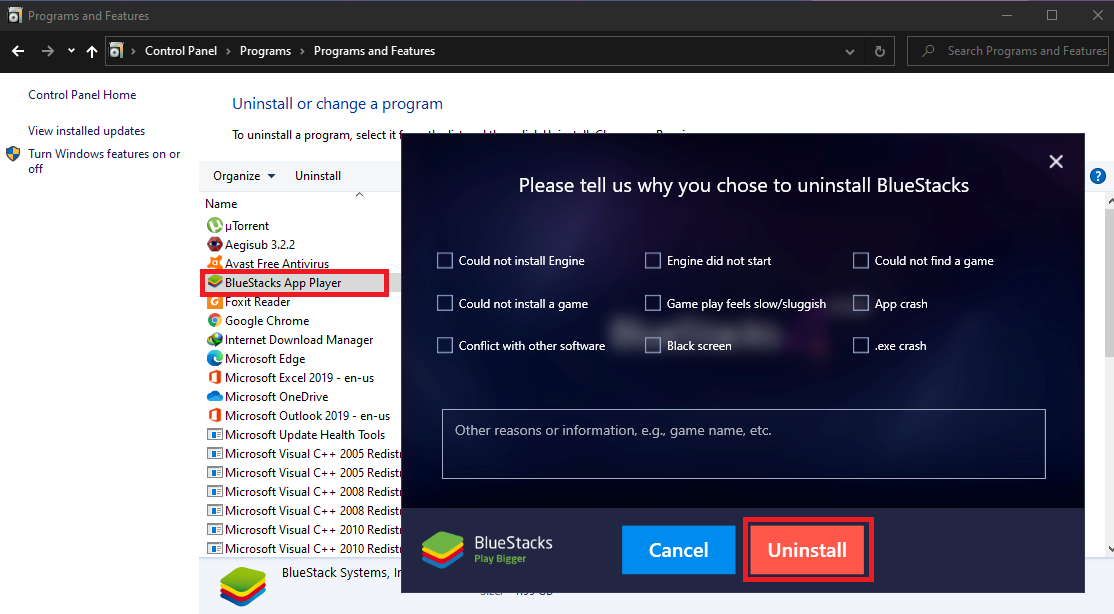Select the BlueStacks App Player icon in the list
The width and height of the screenshot is (1114, 614).
click(215, 282)
